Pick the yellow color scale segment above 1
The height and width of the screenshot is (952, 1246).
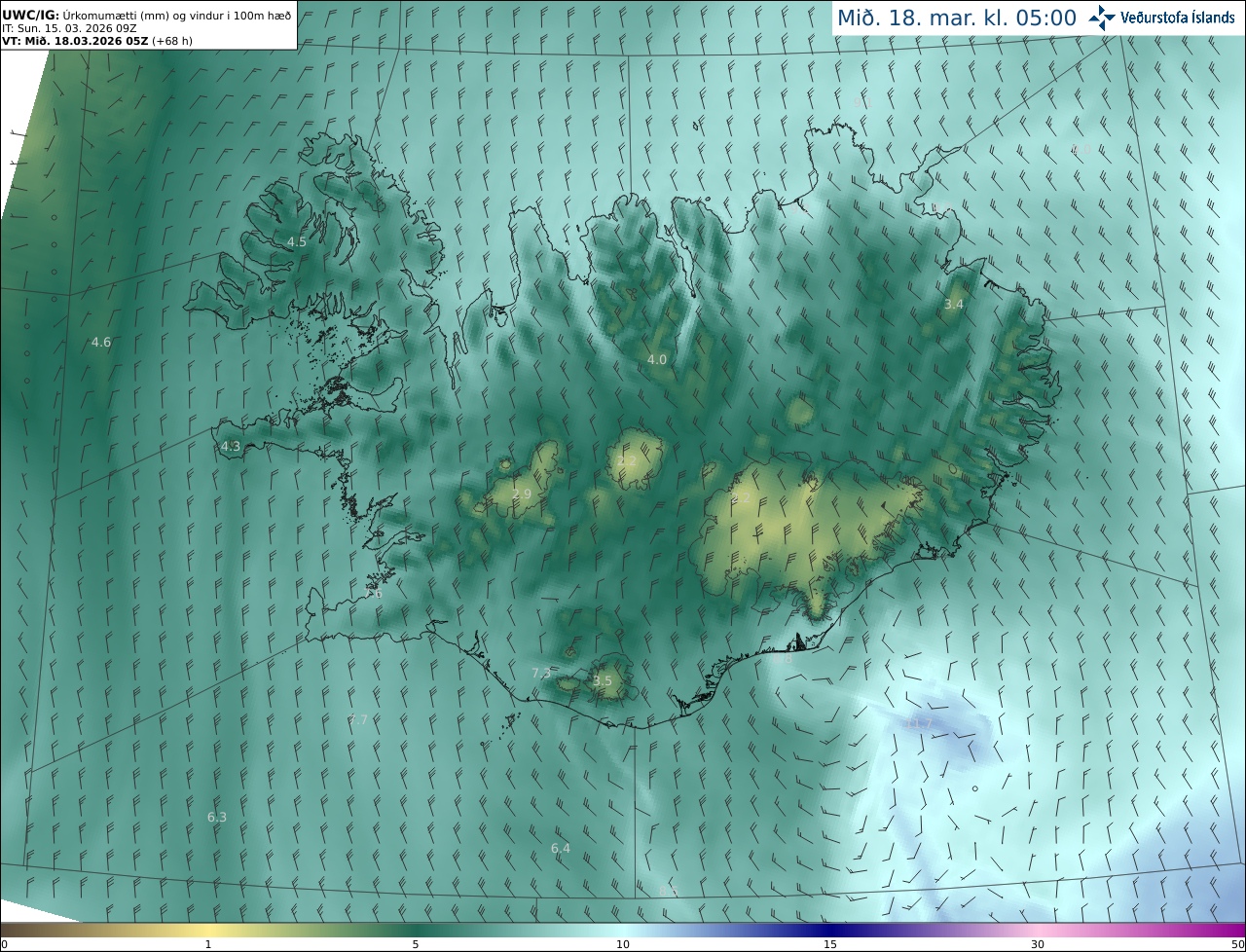point(208,931)
